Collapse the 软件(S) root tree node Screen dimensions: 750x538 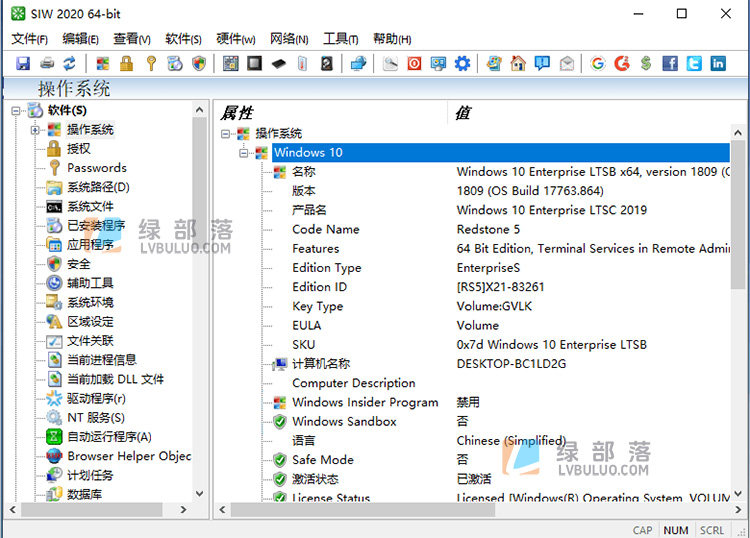point(16,111)
